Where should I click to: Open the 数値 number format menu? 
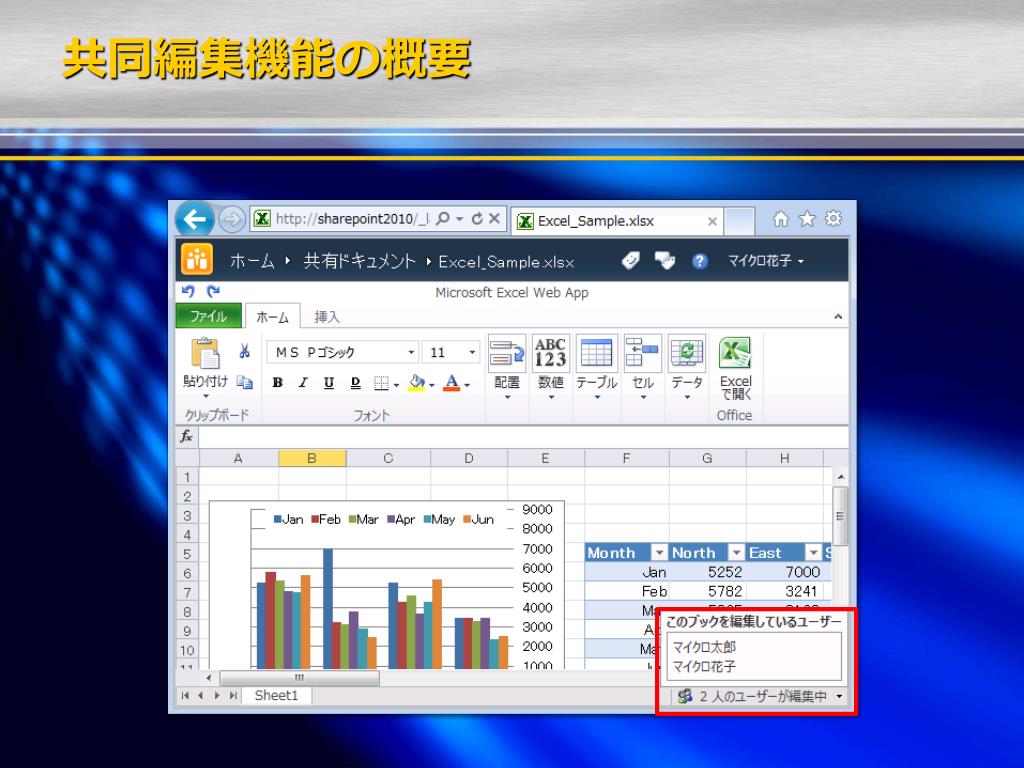[551, 367]
